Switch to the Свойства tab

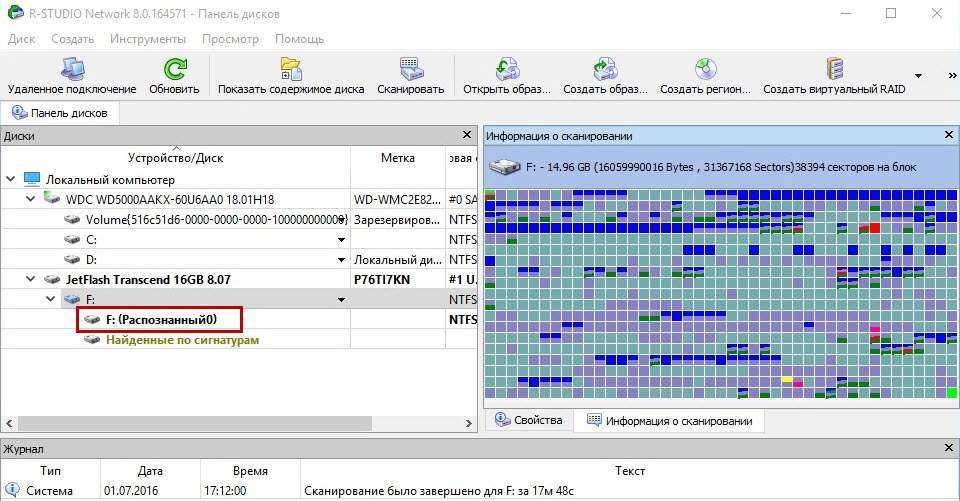[530, 421]
